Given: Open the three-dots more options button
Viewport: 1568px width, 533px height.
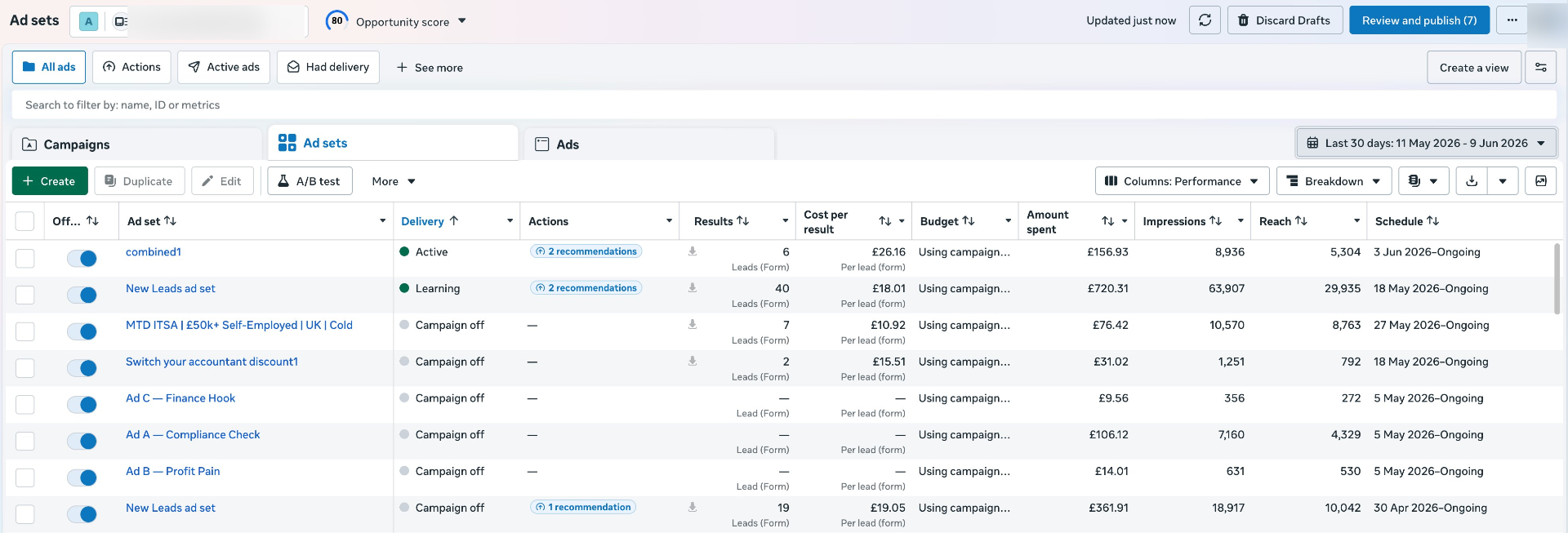Looking at the screenshot, I should tap(1512, 20).
